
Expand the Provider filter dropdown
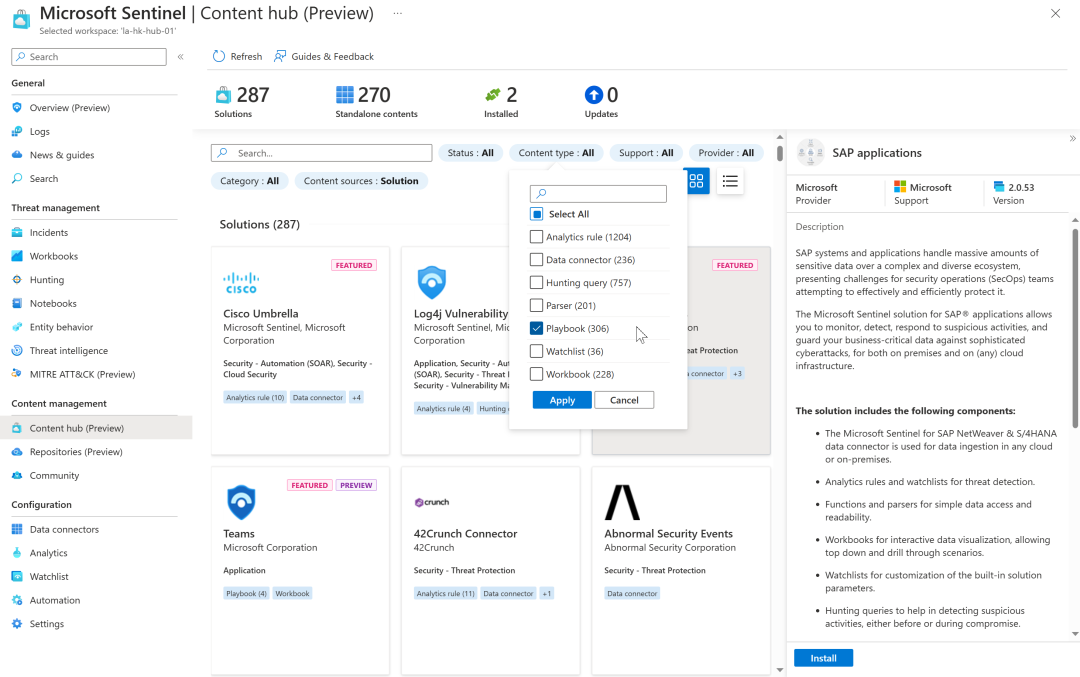click(726, 153)
